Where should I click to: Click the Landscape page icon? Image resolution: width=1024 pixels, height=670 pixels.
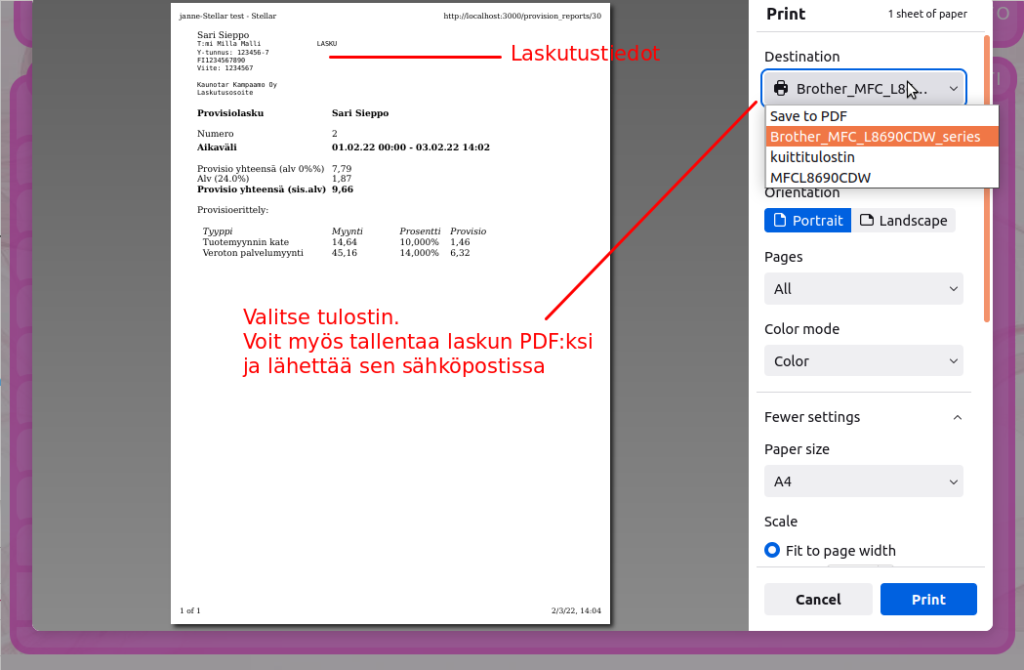pos(866,220)
